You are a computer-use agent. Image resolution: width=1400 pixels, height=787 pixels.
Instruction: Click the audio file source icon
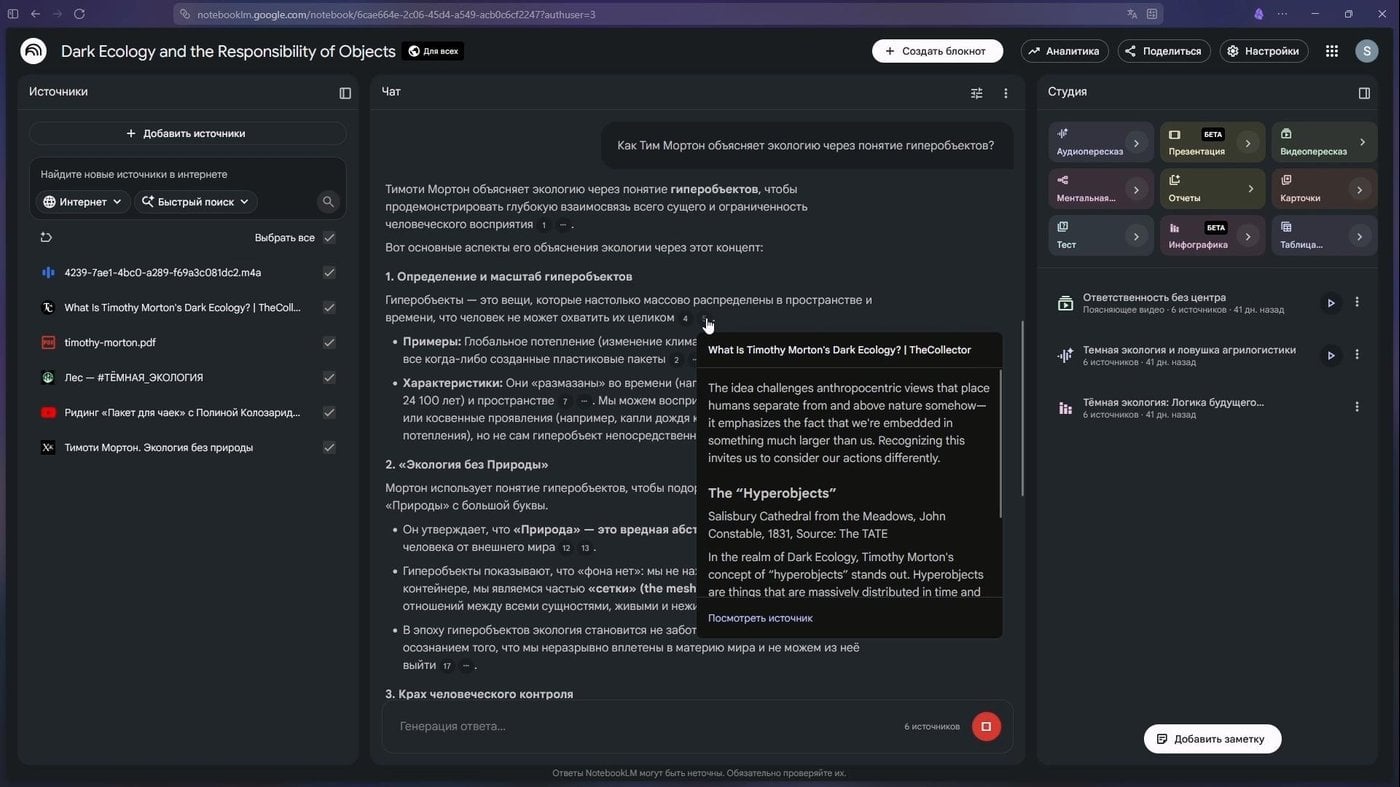pyautogui.click(x=47, y=272)
